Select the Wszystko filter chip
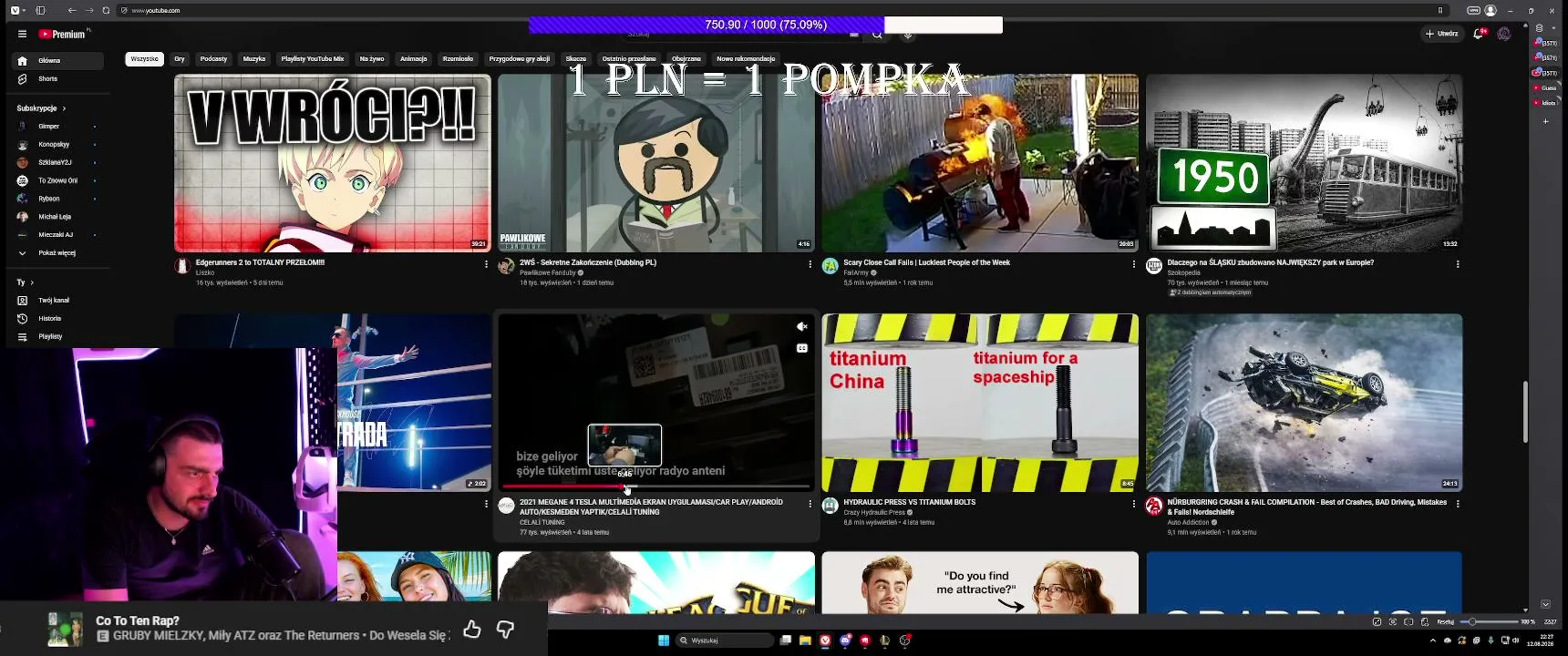This screenshot has width=1568, height=656. (144, 58)
